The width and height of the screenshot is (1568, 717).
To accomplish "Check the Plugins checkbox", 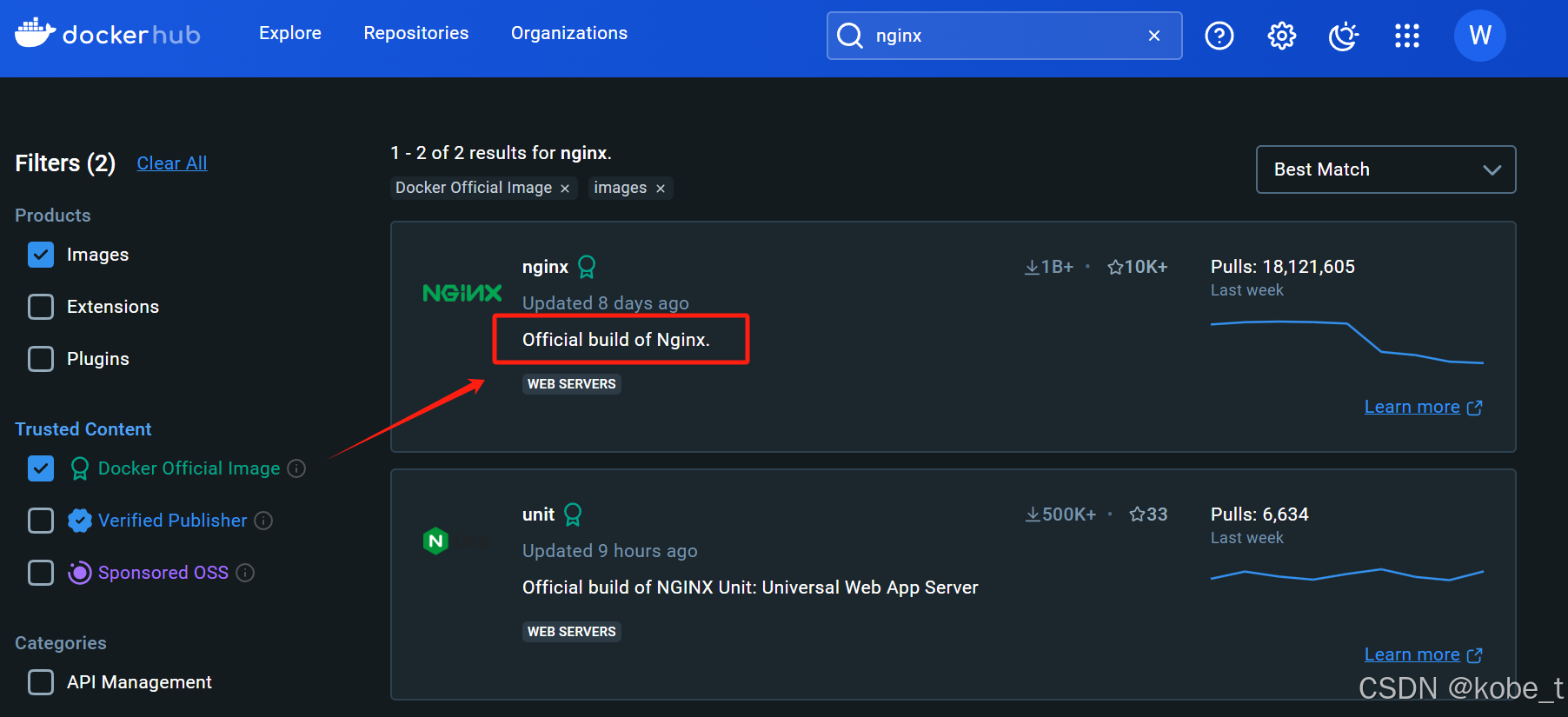I will [41, 359].
